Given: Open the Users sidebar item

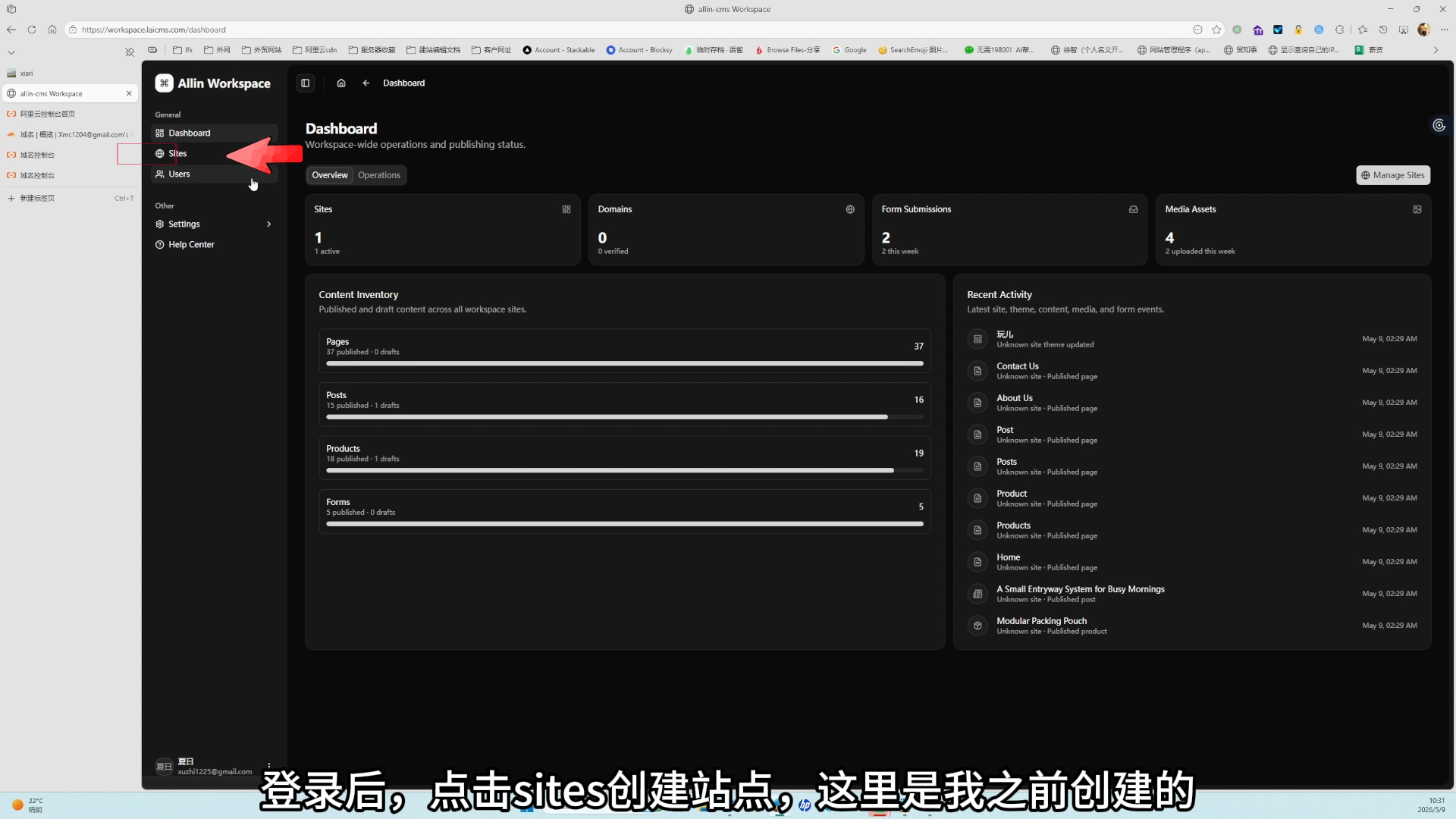Looking at the screenshot, I should [215, 174].
